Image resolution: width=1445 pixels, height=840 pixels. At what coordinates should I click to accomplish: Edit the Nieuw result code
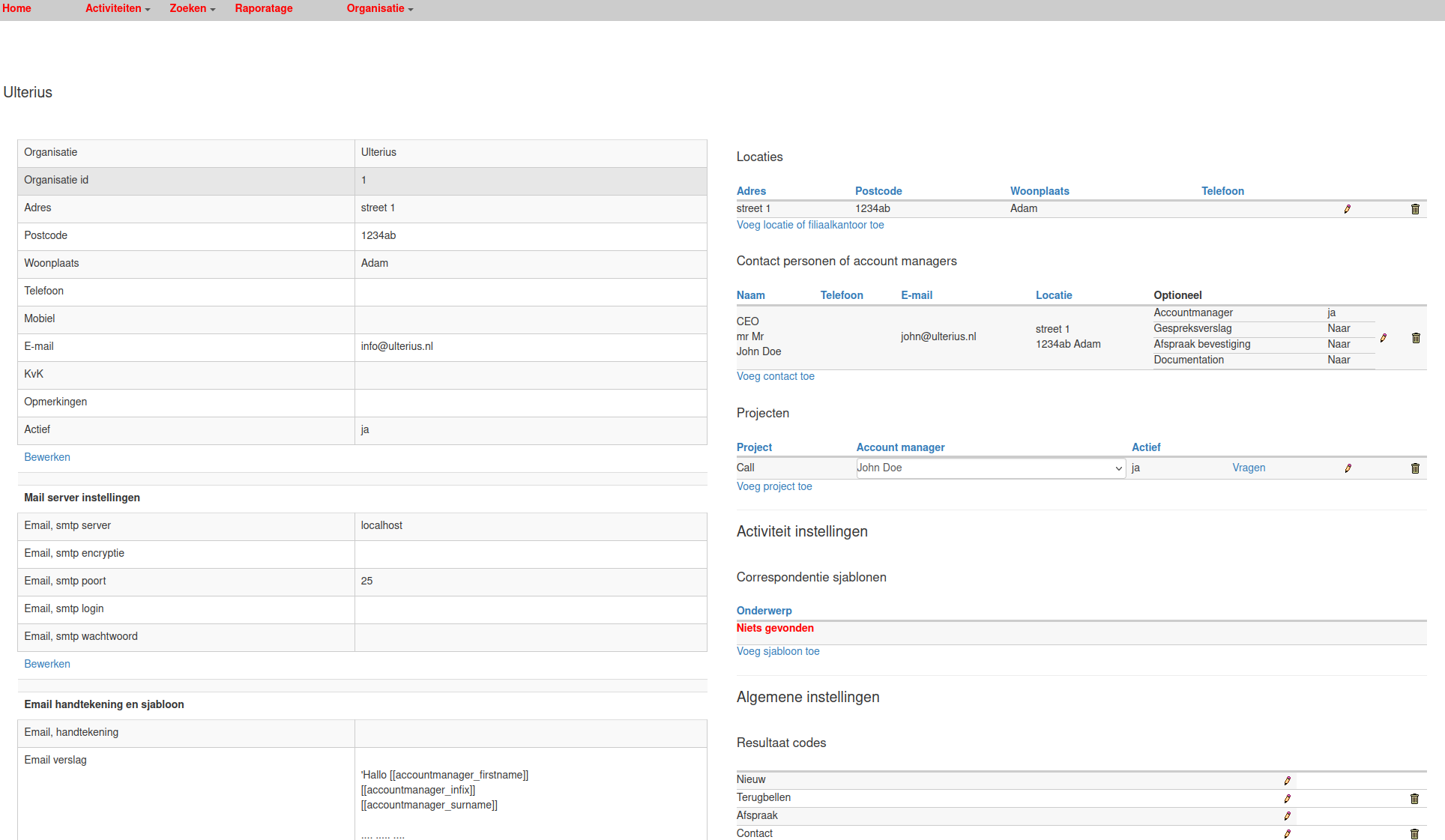click(x=1287, y=781)
